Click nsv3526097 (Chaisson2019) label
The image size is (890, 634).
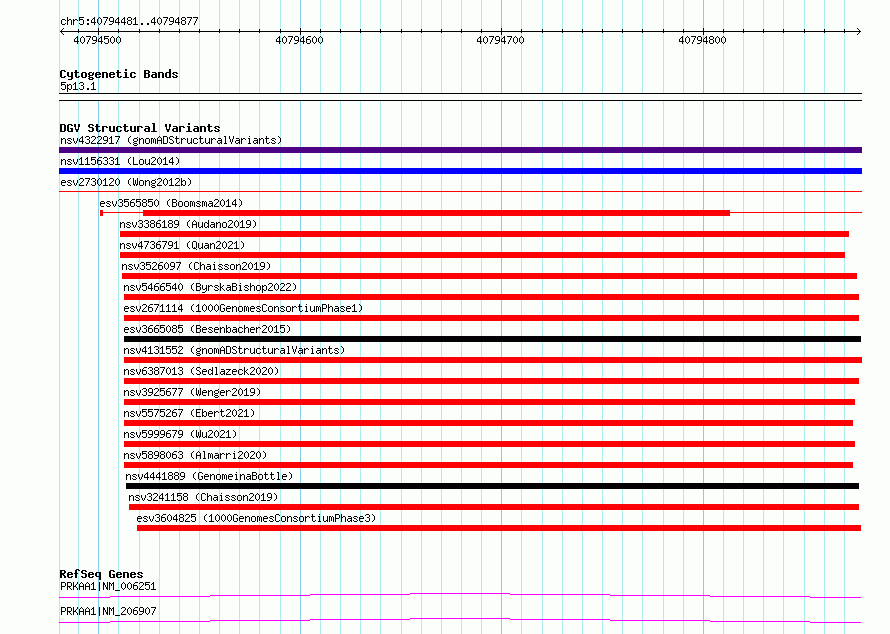[x=196, y=266]
